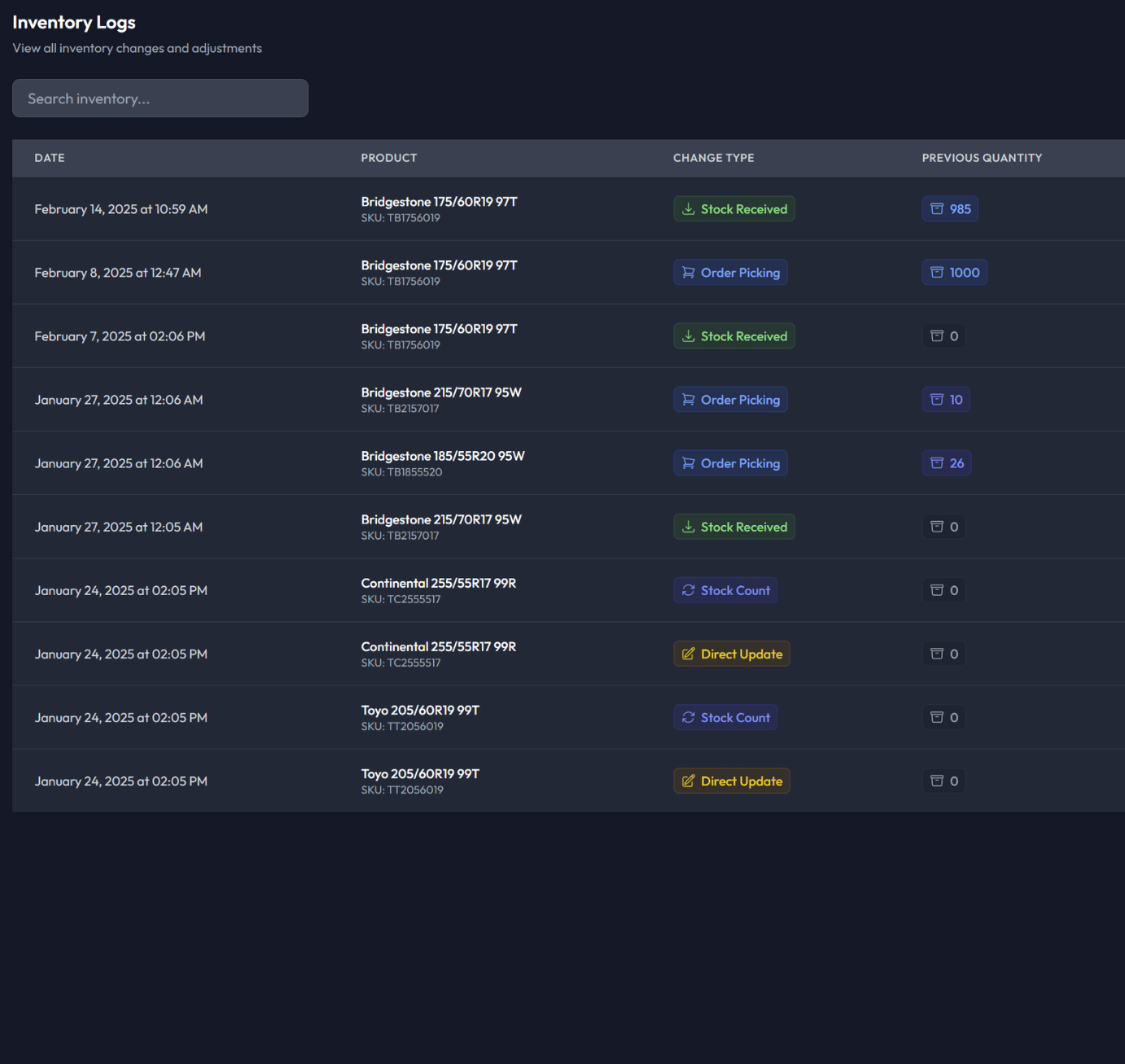Click pencil icon in Toyo Direct Update badge
The image size is (1125, 1064).
[689, 781]
